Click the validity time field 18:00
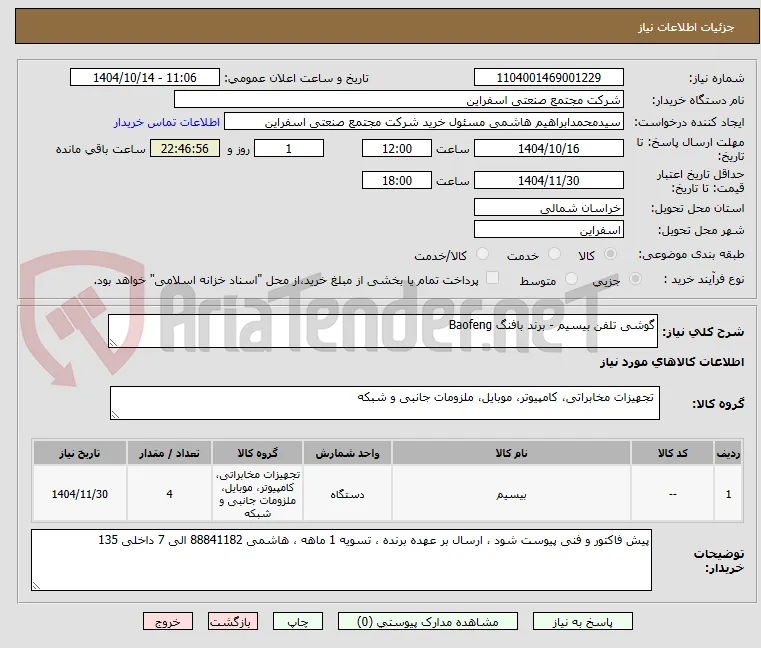The height and width of the screenshot is (648, 761). 397,181
